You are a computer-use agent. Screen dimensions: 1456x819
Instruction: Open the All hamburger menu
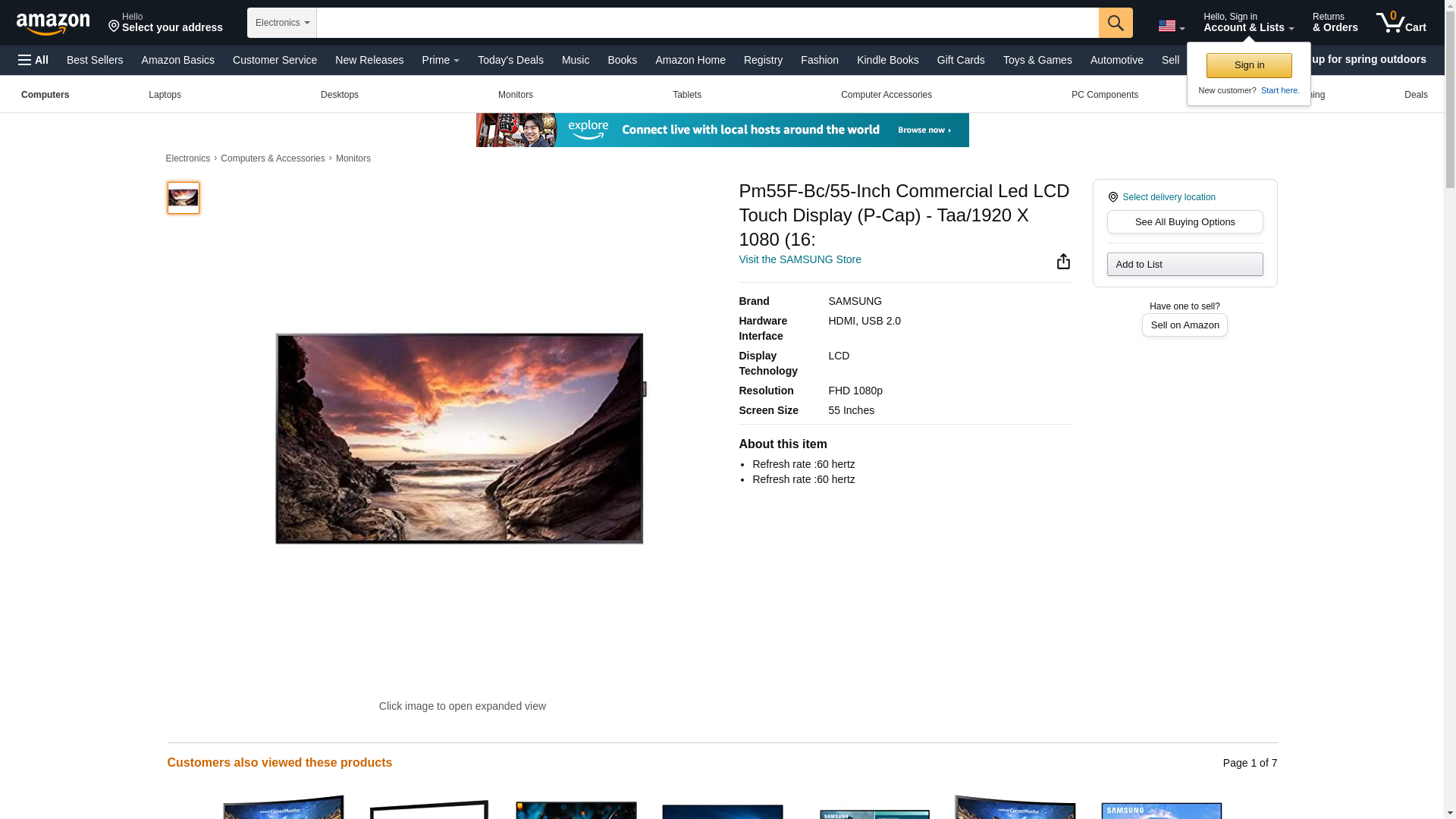[33, 60]
